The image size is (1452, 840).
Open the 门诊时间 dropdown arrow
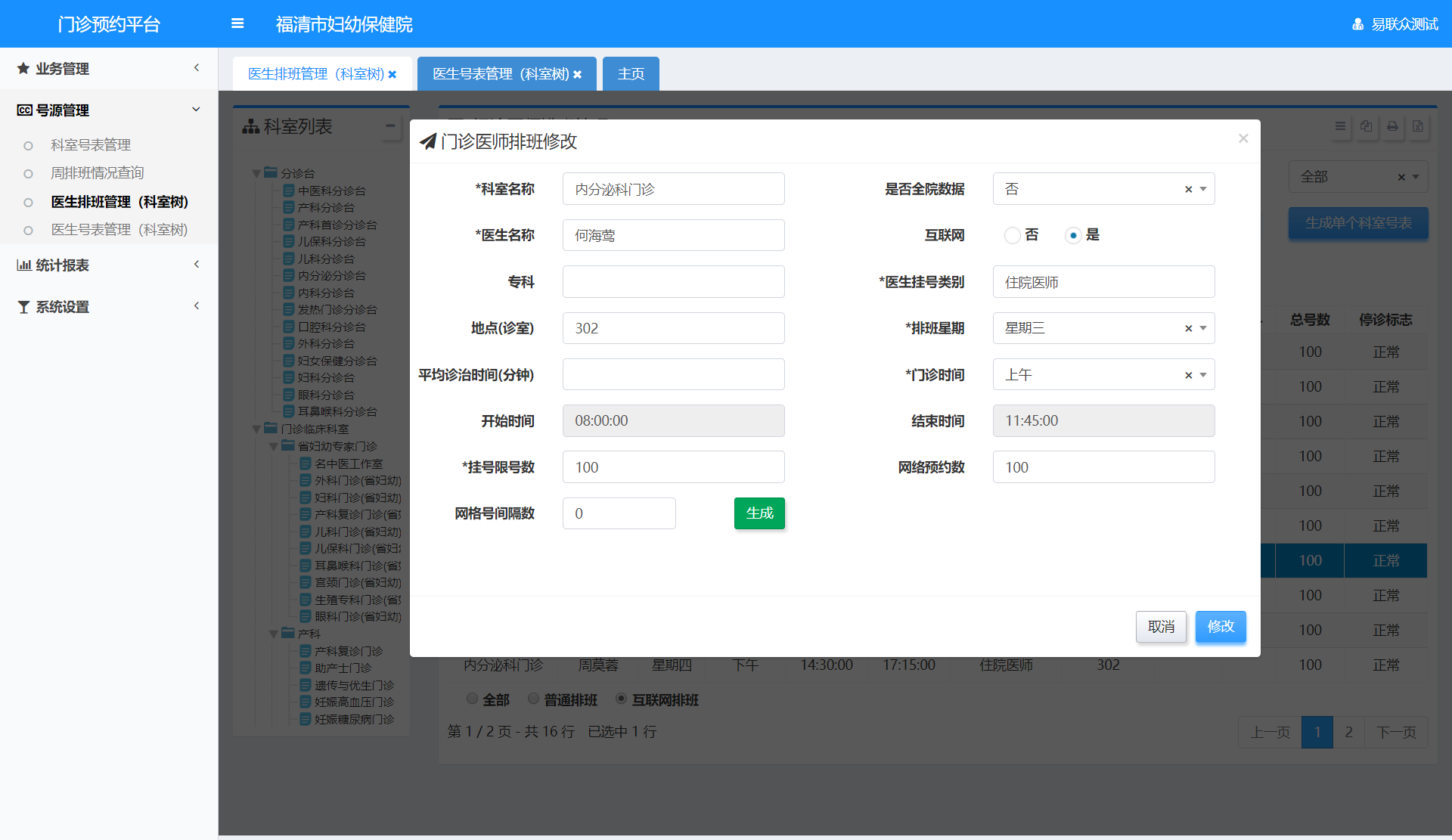(x=1203, y=375)
